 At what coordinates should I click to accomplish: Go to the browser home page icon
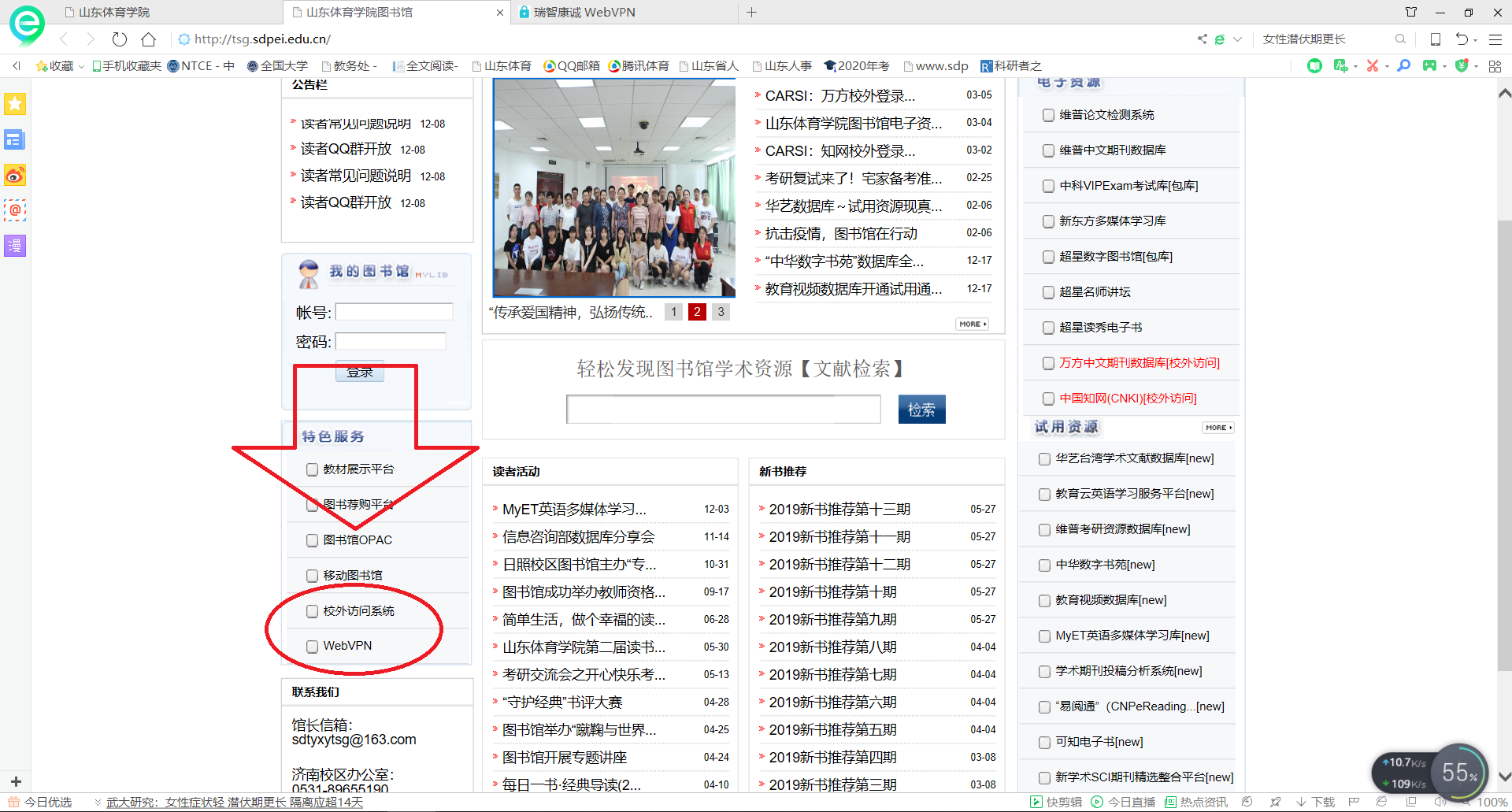tap(148, 39)
